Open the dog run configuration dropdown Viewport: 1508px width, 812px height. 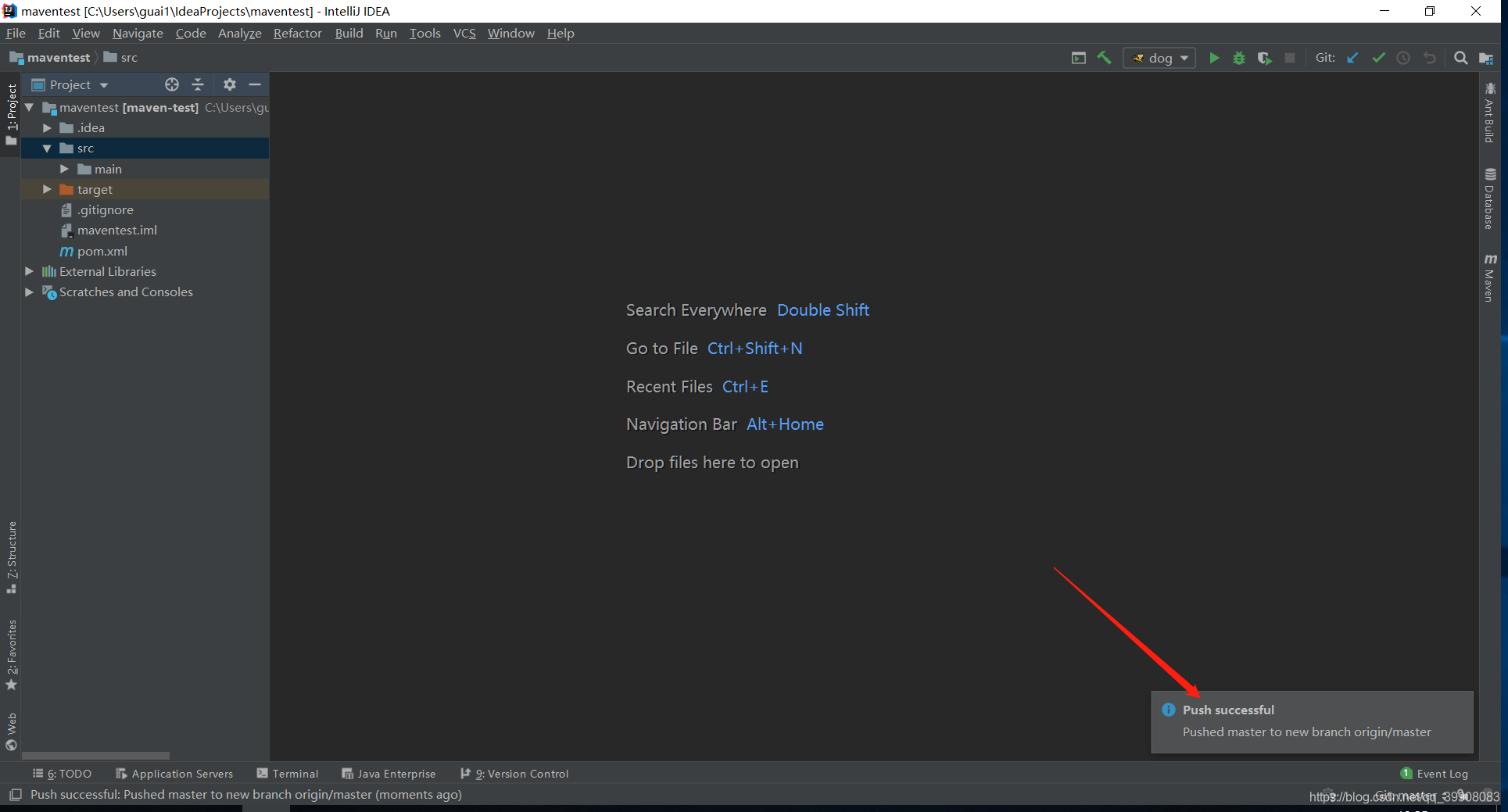pos(1159,58)
